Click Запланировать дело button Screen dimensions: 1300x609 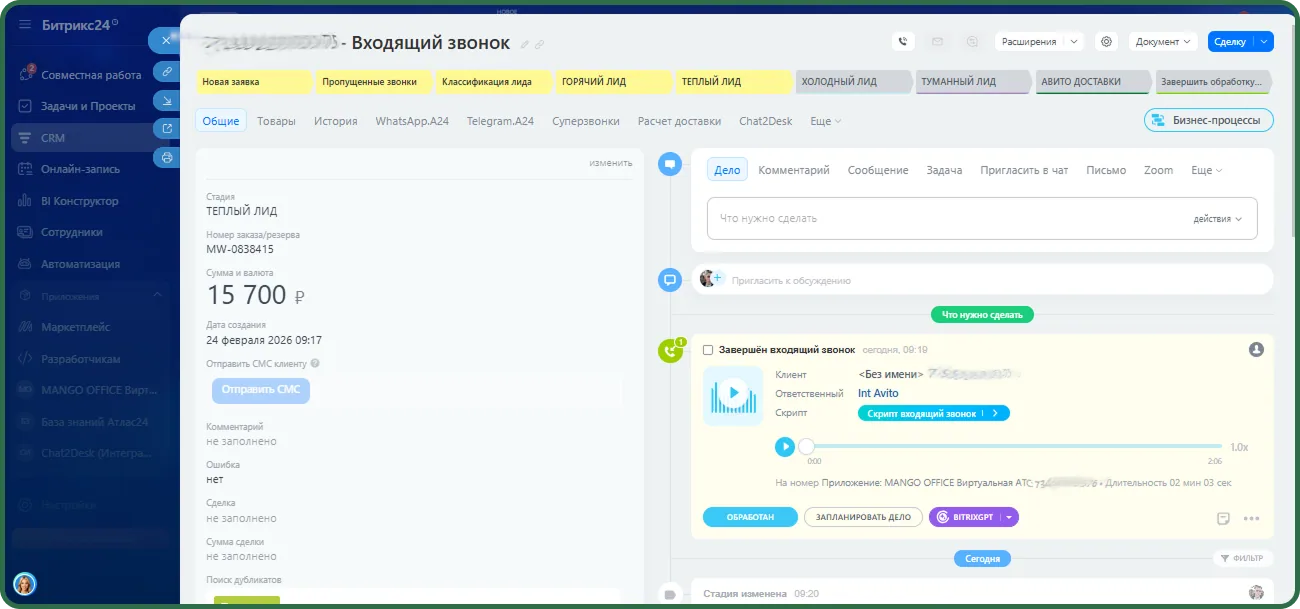[x=863, y=517]
